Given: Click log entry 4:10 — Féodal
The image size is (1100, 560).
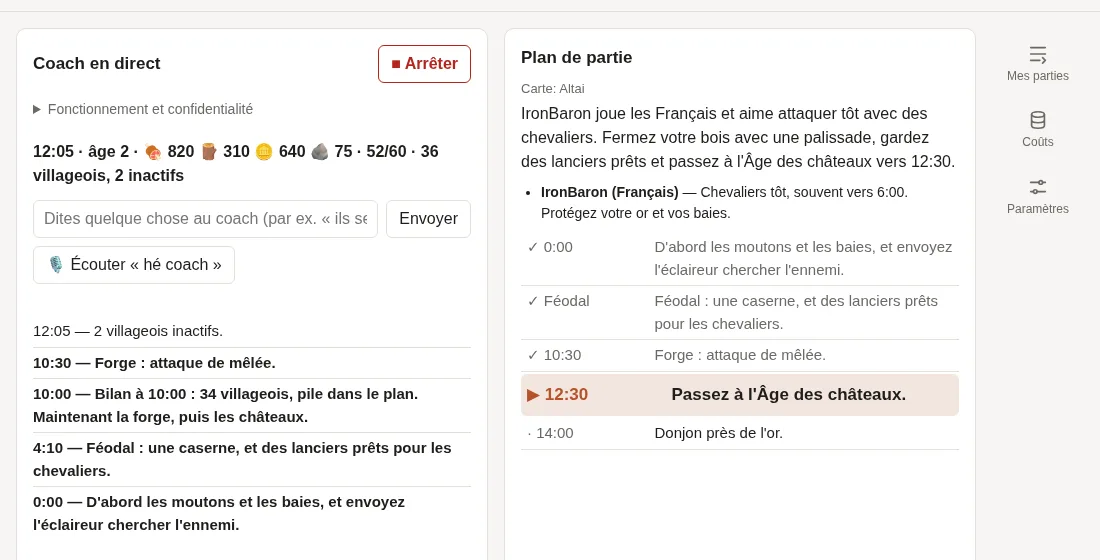Looking at the screenshot, I should 252,459.
